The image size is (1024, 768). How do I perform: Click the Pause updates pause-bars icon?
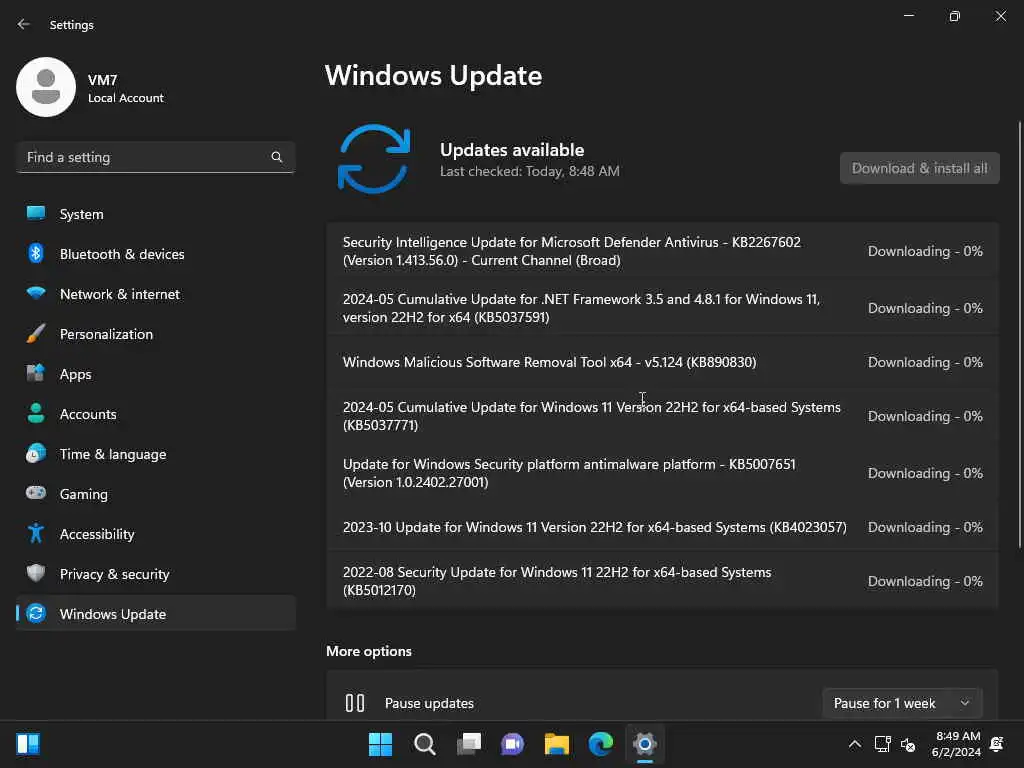point(355,703)
